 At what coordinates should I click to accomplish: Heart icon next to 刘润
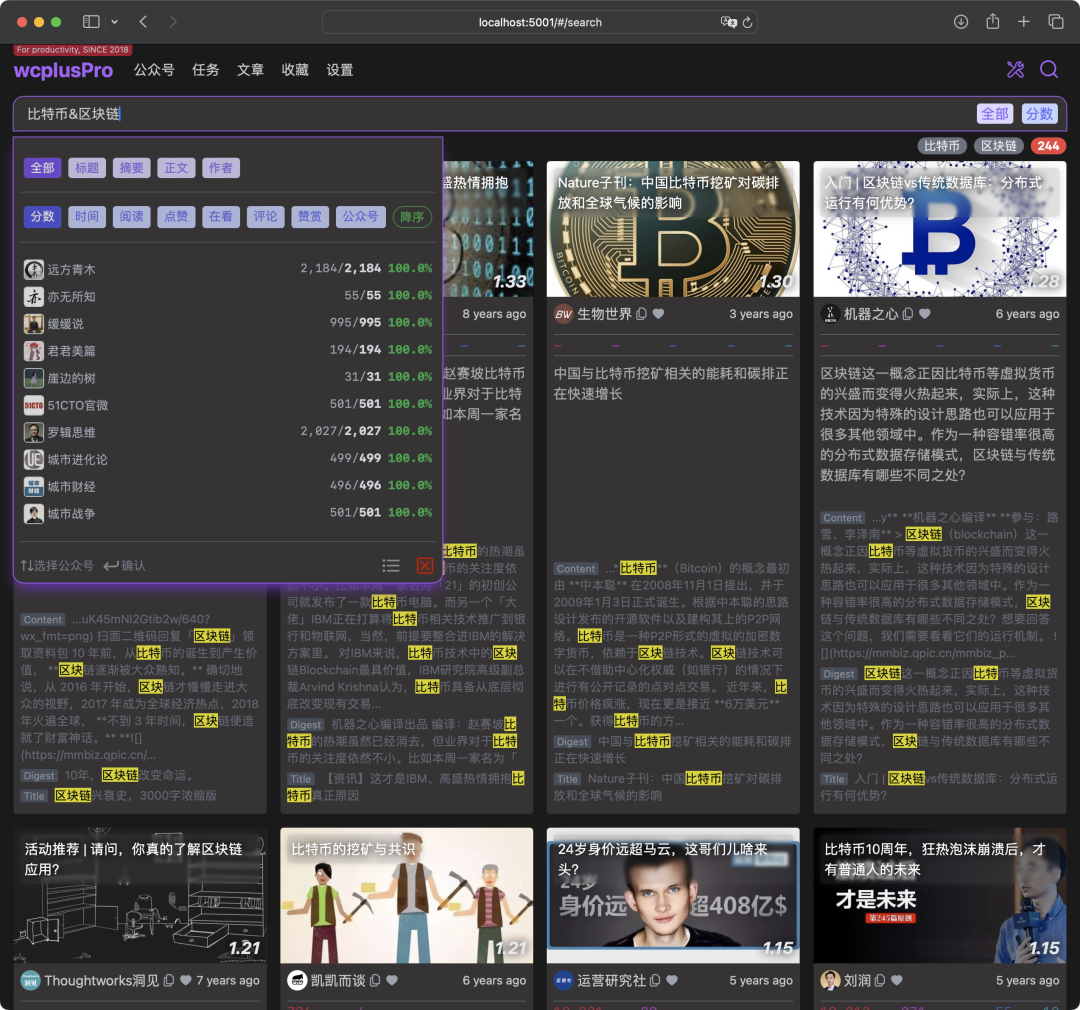pos(897,980)
